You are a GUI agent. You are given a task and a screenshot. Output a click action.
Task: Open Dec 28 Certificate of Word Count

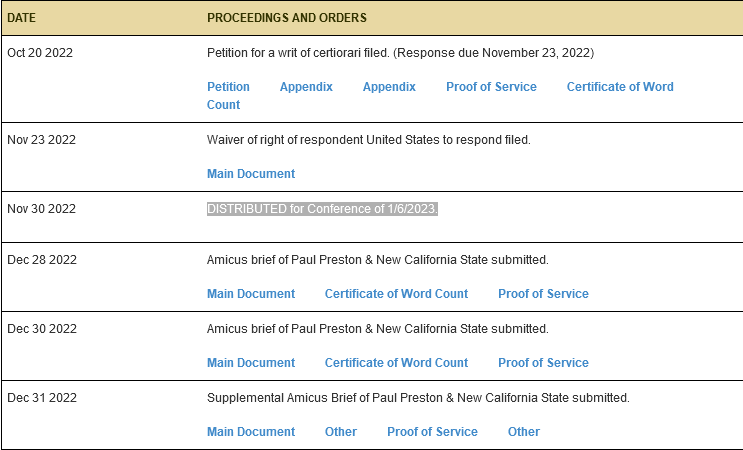point(396,294)
